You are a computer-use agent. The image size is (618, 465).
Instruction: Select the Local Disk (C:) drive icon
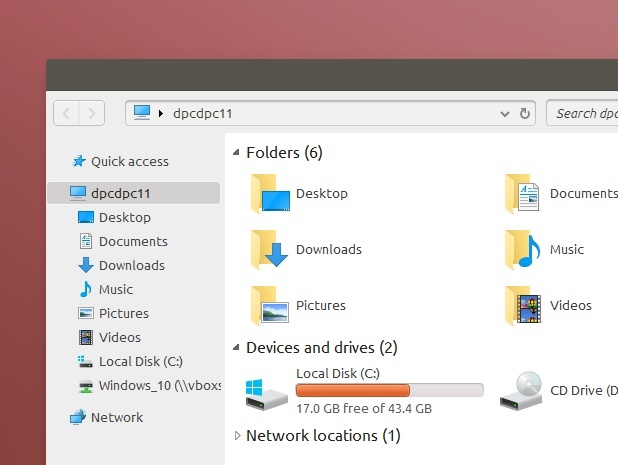point(266,394)
